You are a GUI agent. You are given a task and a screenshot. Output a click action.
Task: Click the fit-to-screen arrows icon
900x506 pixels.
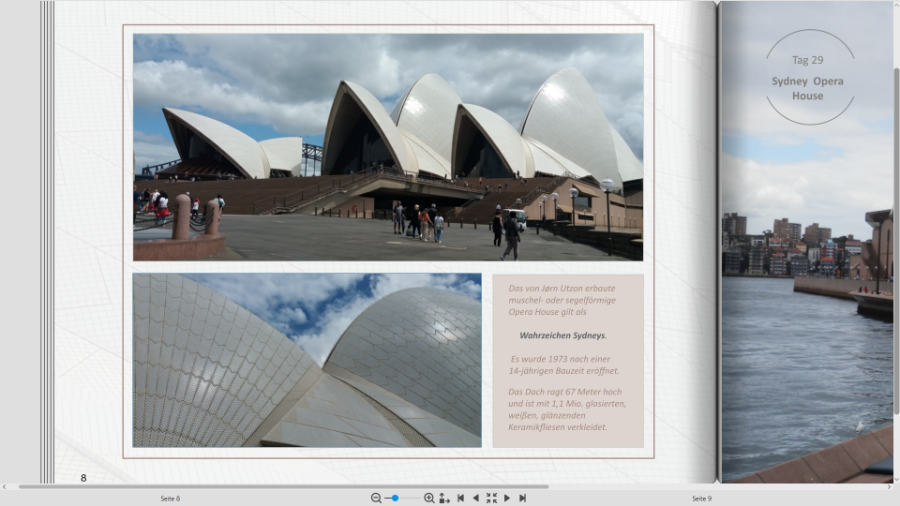pyautogui.click(x=491, y=498)
